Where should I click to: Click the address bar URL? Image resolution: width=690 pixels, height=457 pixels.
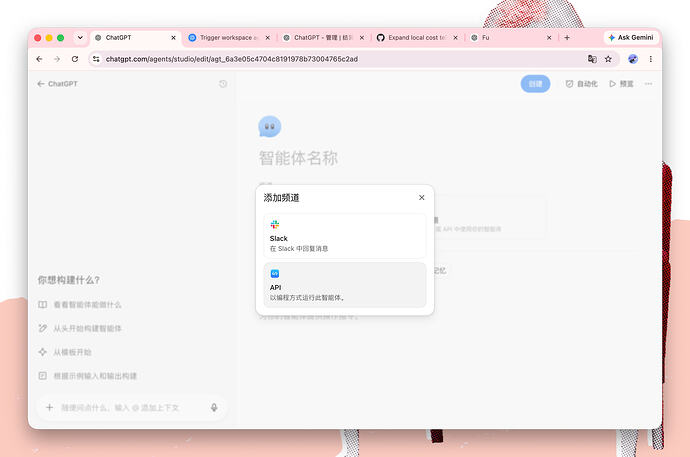pyautogui.click(x=231, y=59)
